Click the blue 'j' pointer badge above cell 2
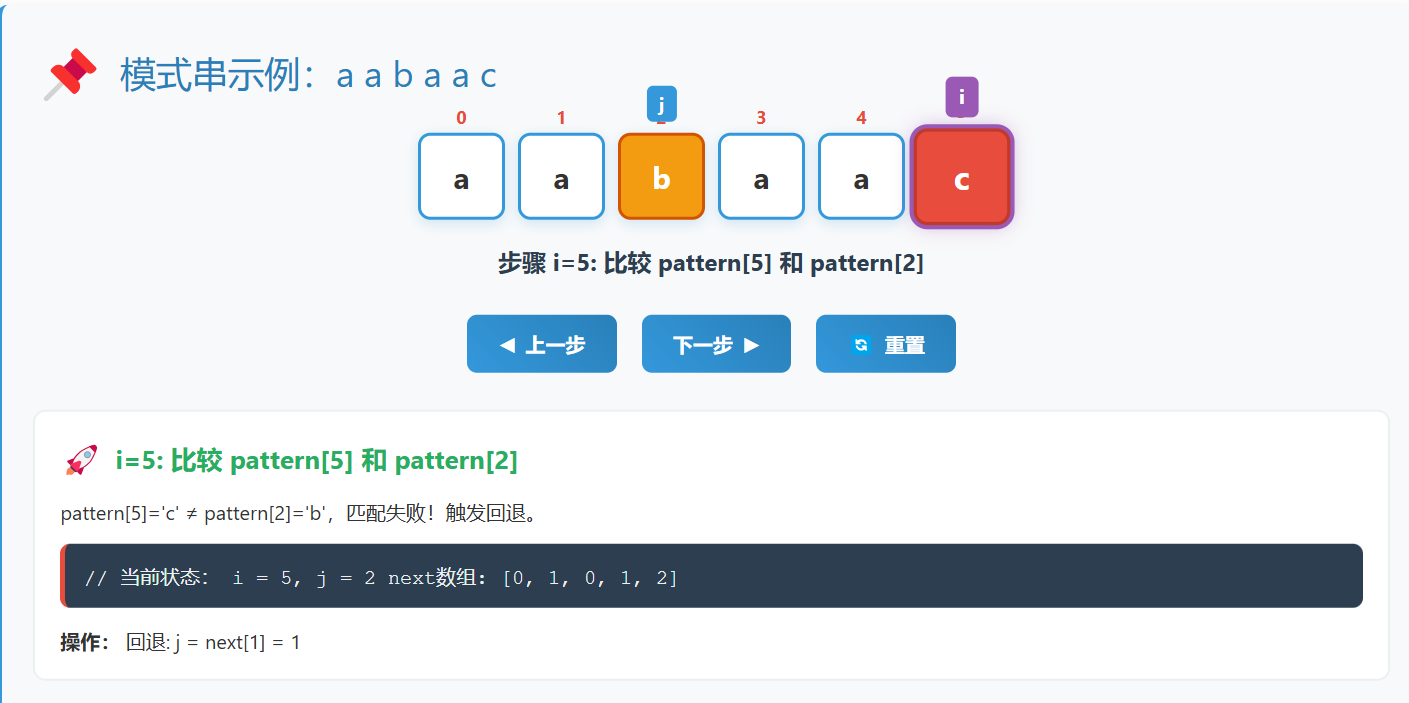Image resolution: width=1409 pixels, height=703 pixels. pyautogui.click(x=661, y=103)
